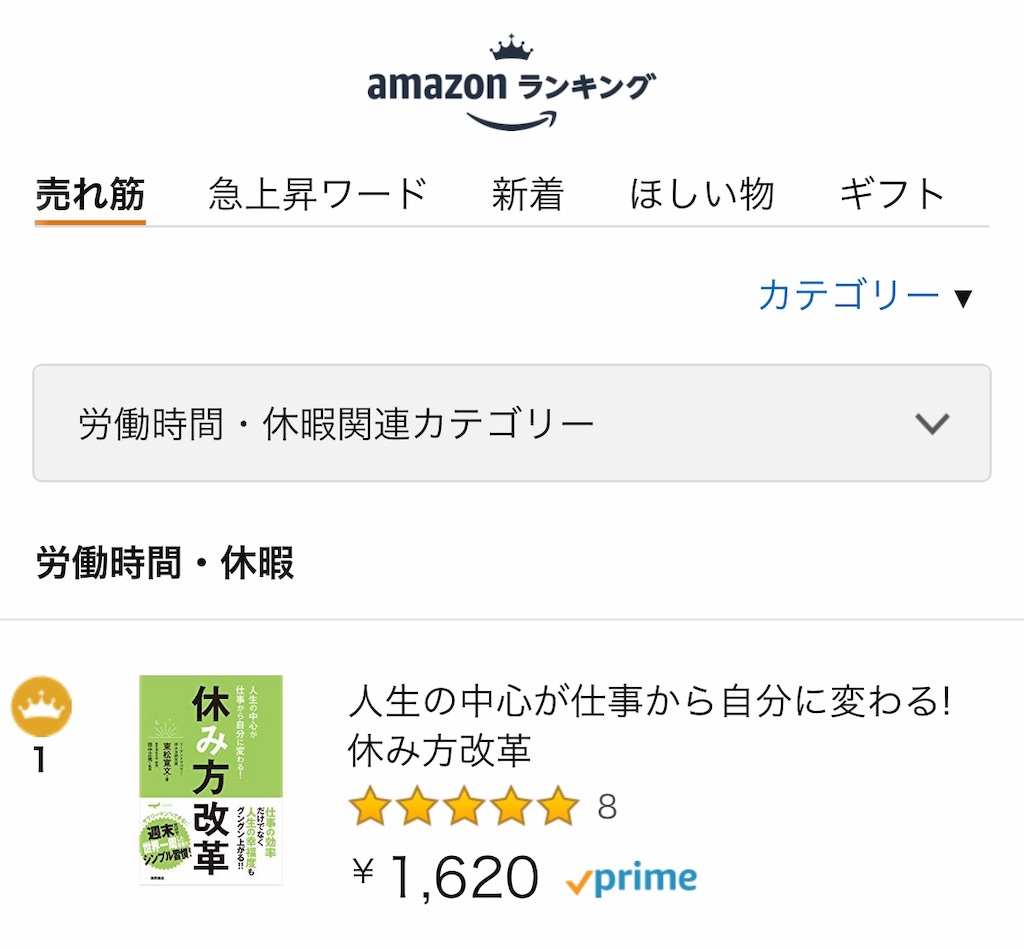Click the chevron in the category box
Viewport: 1024px width, 949px height.
932,424
